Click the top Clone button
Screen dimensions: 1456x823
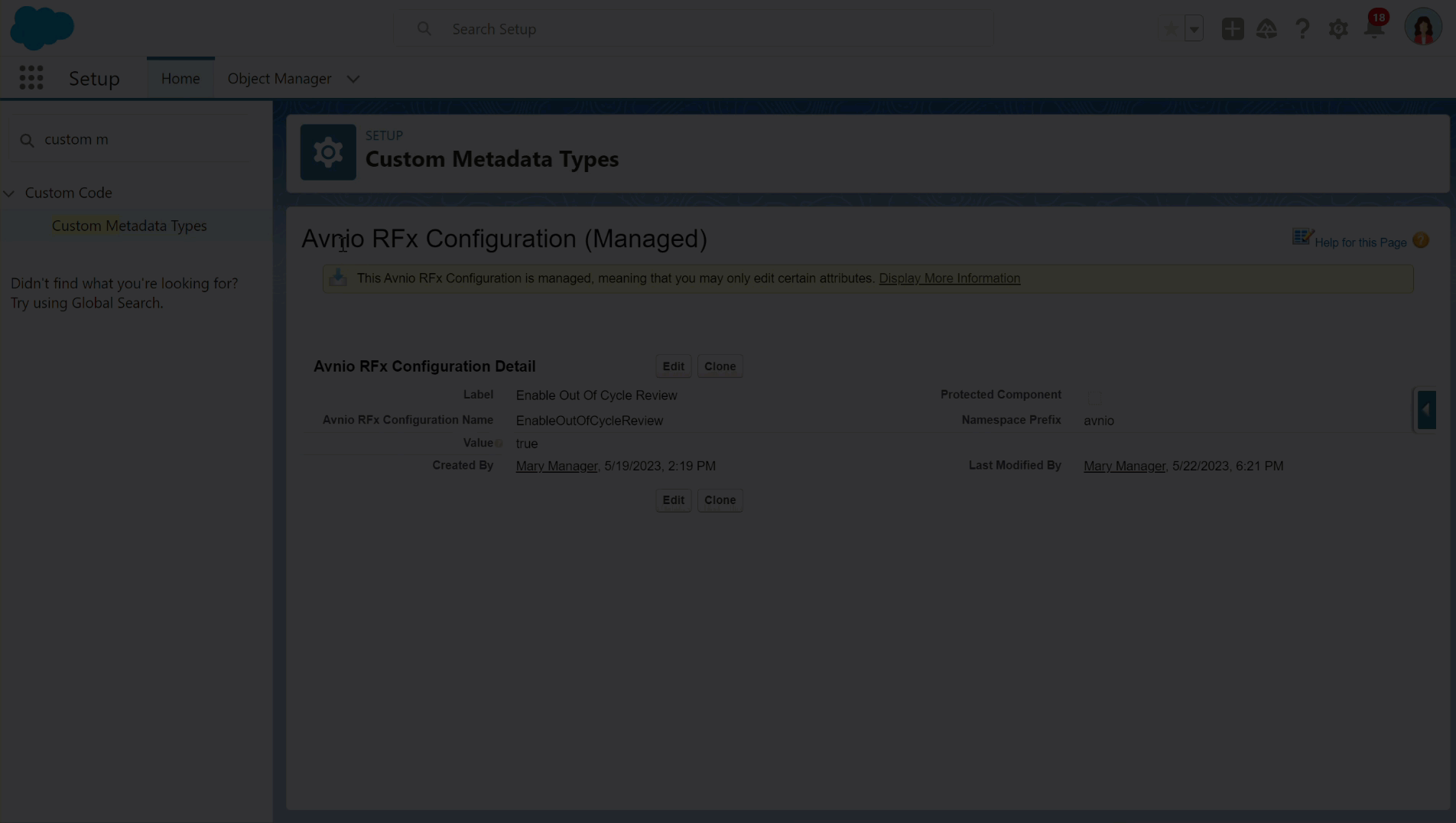coord(720,366)
